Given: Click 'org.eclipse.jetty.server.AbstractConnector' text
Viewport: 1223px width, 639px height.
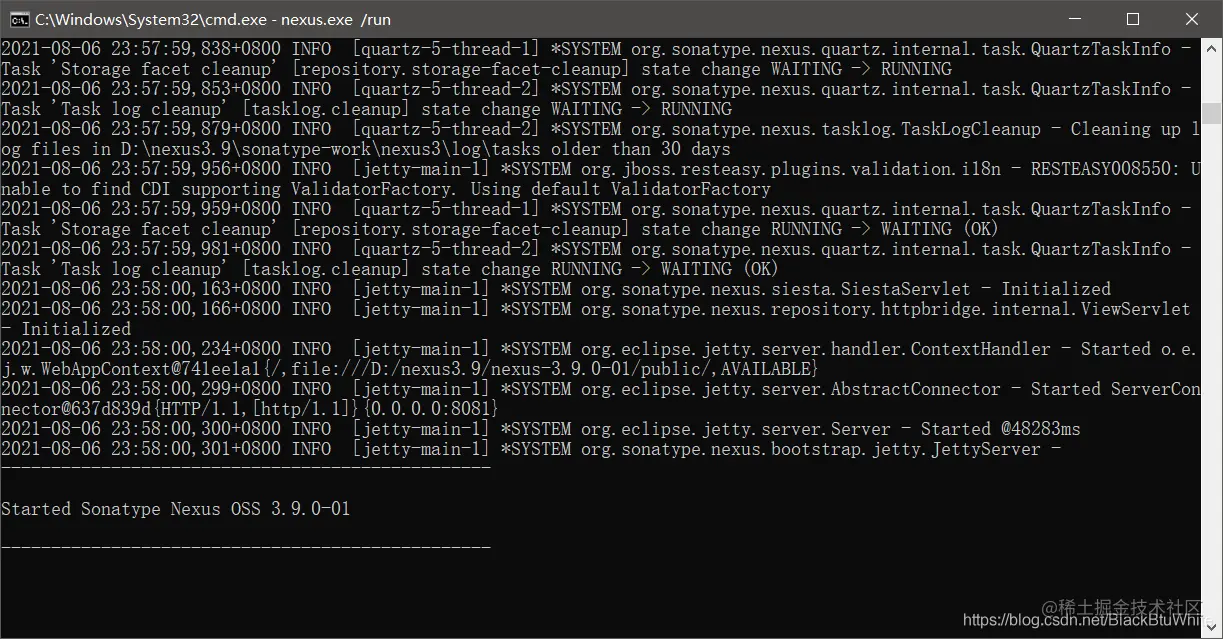Looking at the screenshot, I should point(791,389).
